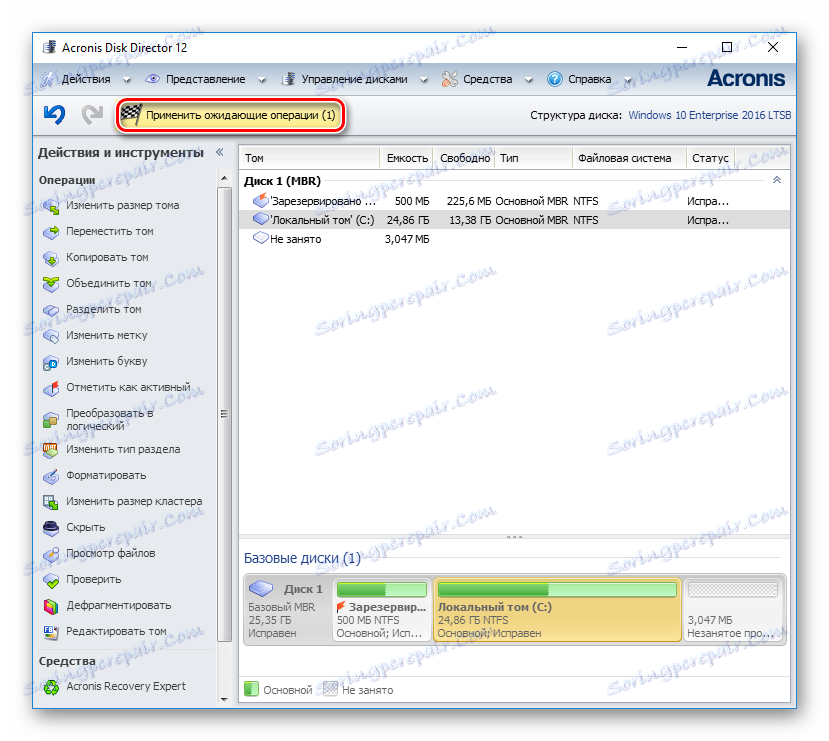Open the Действия dropdown arrow
Screen dimensions: 829x741
tap(126, 80)
